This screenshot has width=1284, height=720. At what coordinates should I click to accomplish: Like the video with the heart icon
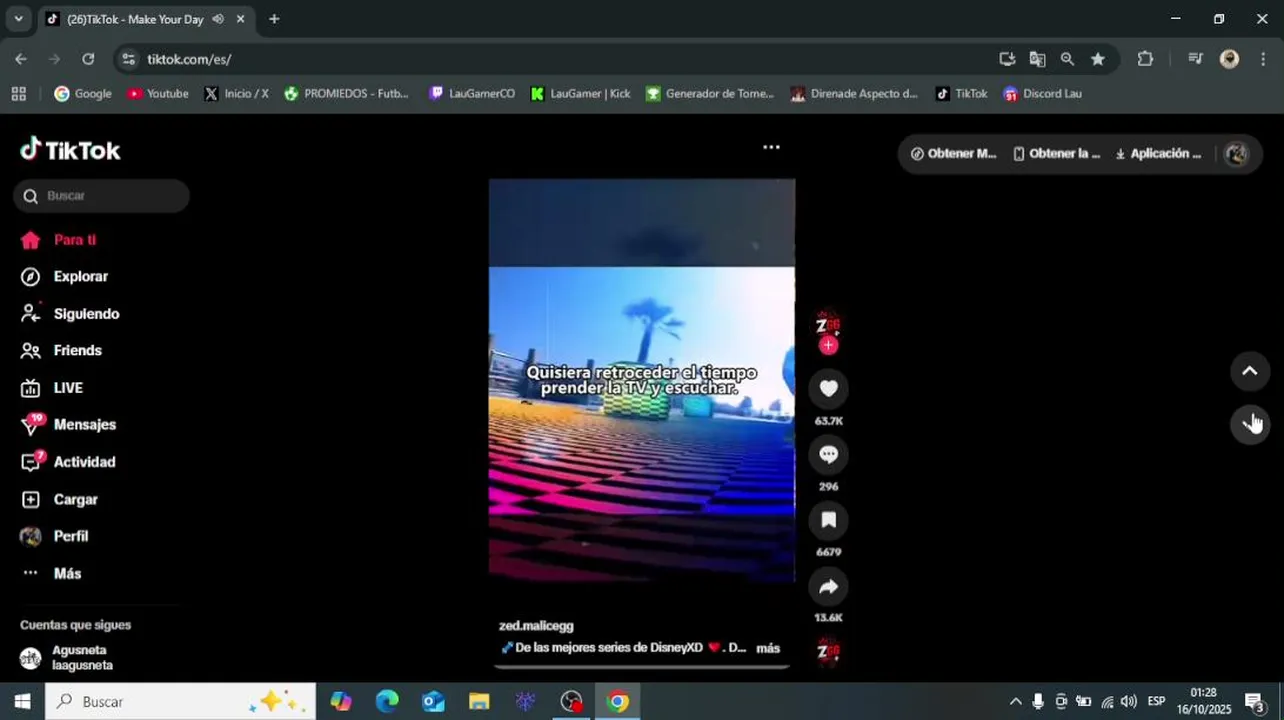point(828,388)
